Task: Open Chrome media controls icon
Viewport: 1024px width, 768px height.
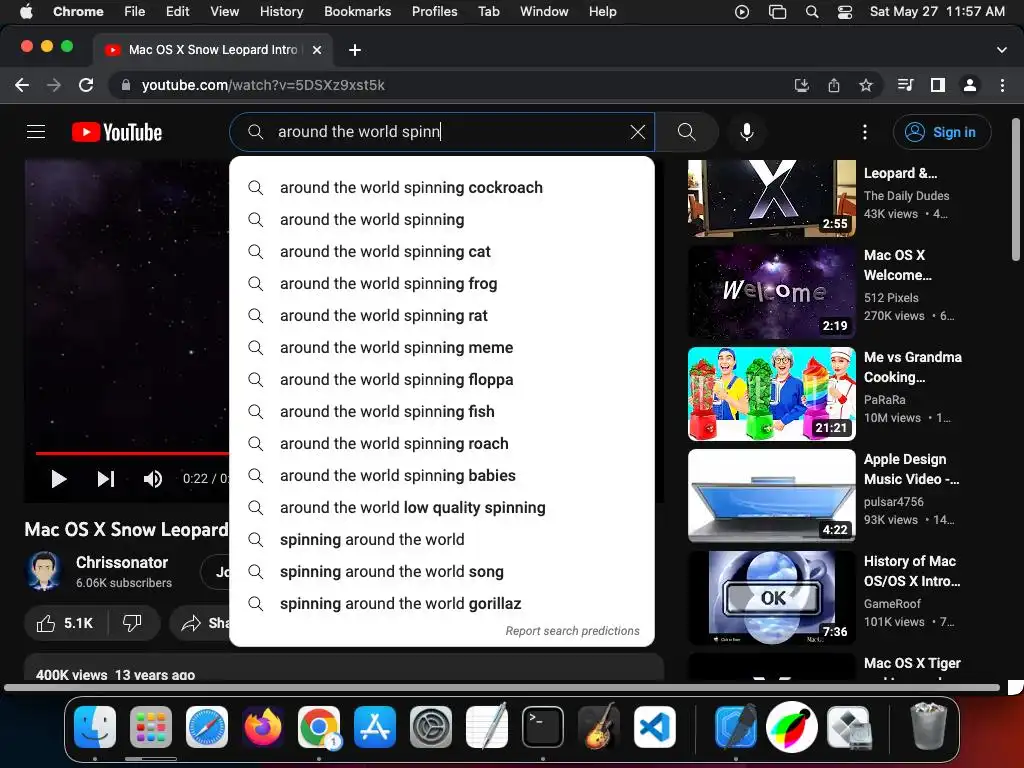Action: (905, 85)
